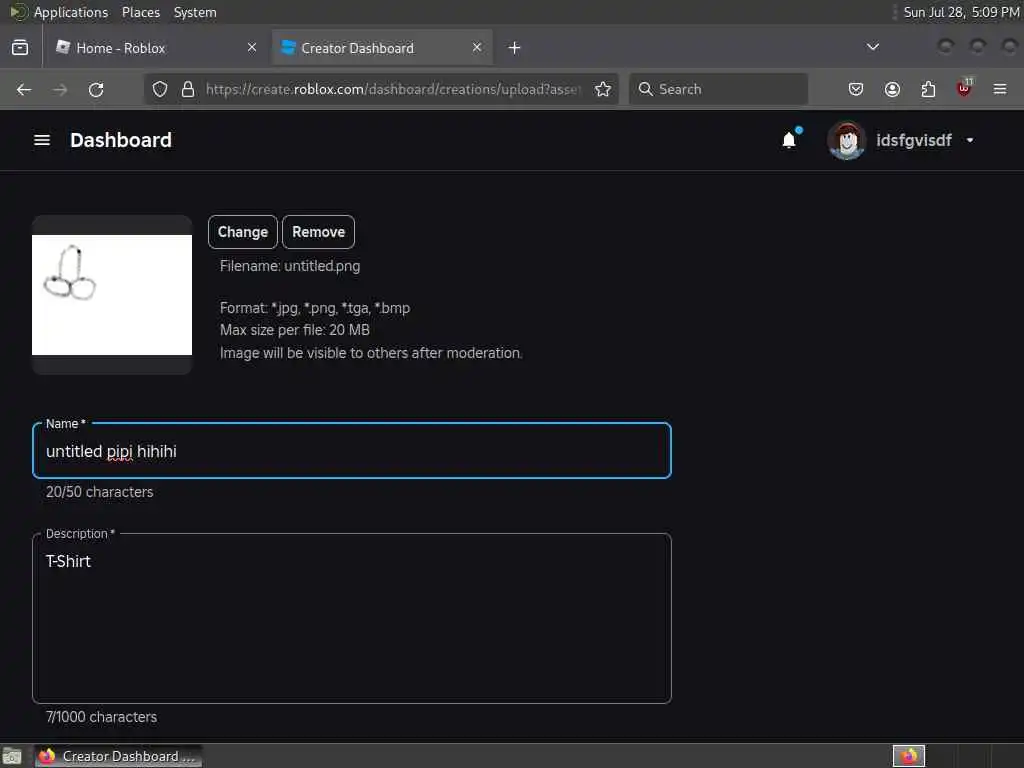Image resolution: width=1024 pixels, height=768 pixels.
Task: Click the Dashboard heading text
Action: [x=121, y=140]
